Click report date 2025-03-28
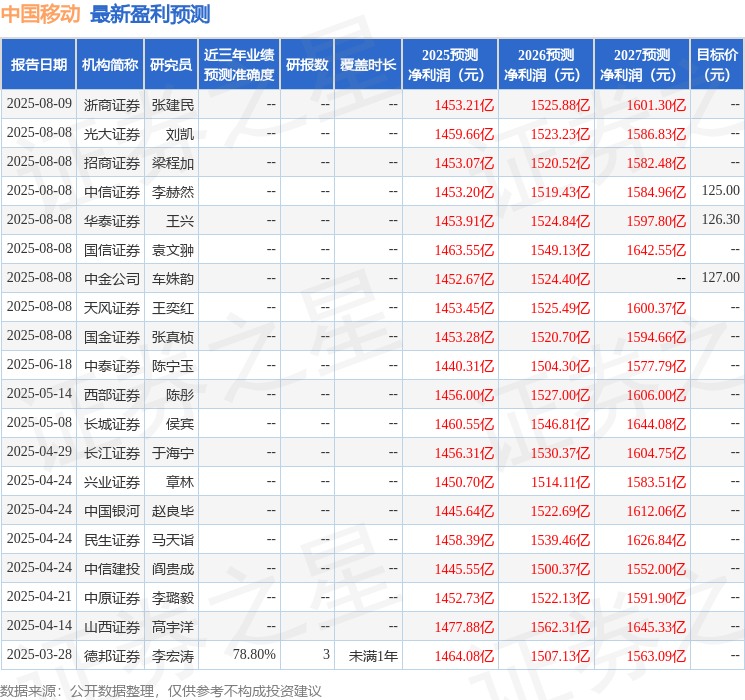 tap(39, 654)
